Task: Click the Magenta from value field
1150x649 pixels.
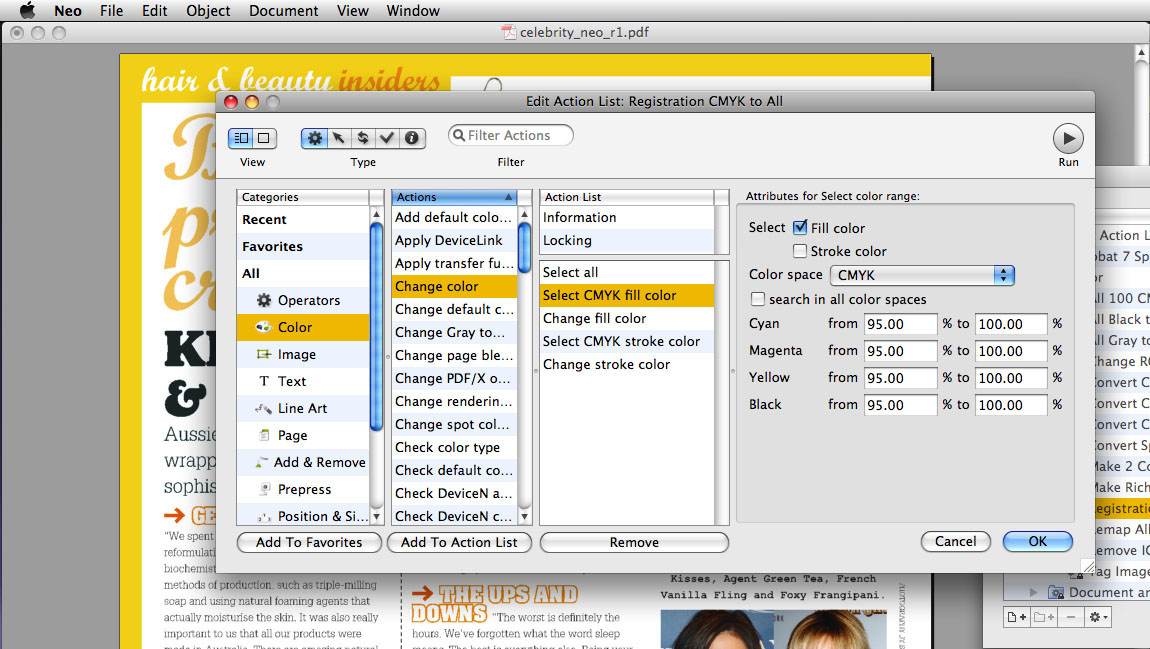Action: (x=900, y=351)
